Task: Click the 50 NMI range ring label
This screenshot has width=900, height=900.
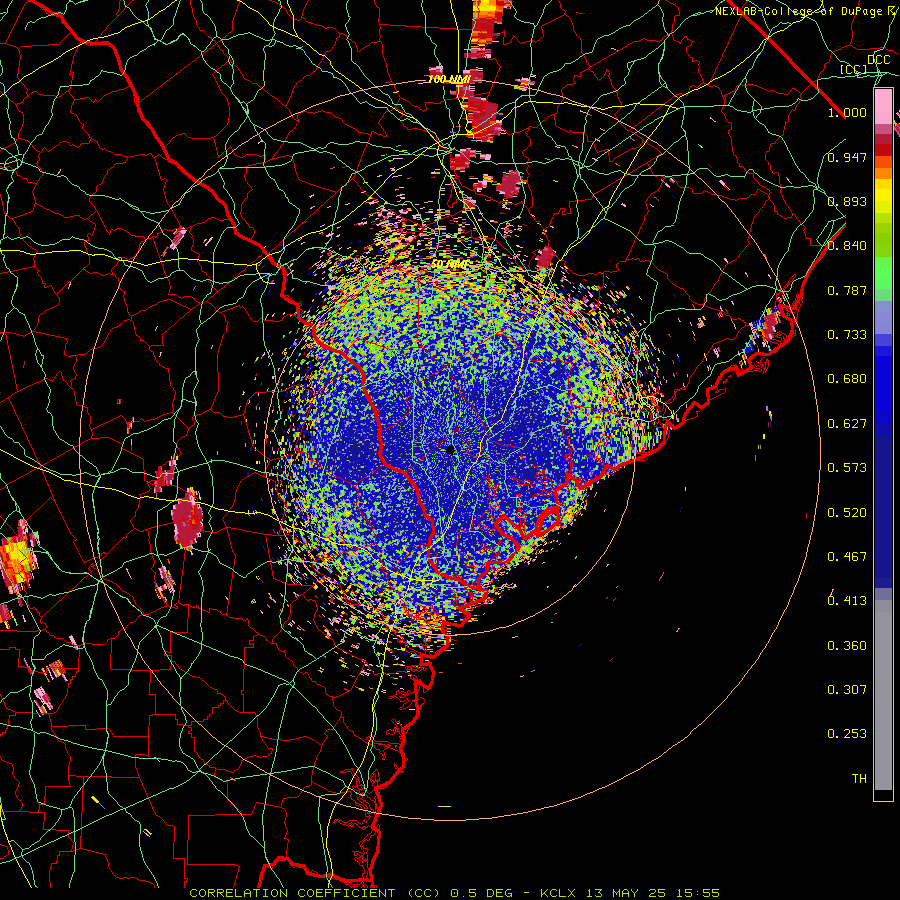Action: click(x=449, y=265)
